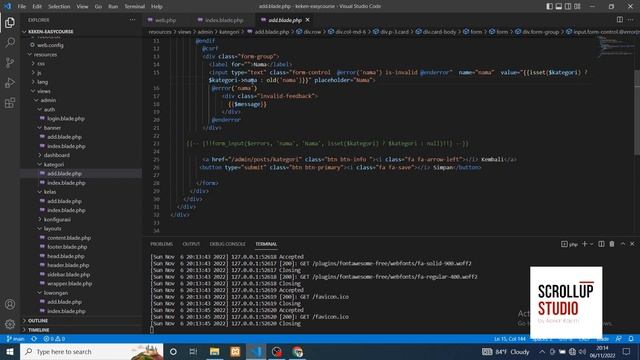Open the Explorer view in activity bar
Screen dimensions: 640x360
point(10,22)
